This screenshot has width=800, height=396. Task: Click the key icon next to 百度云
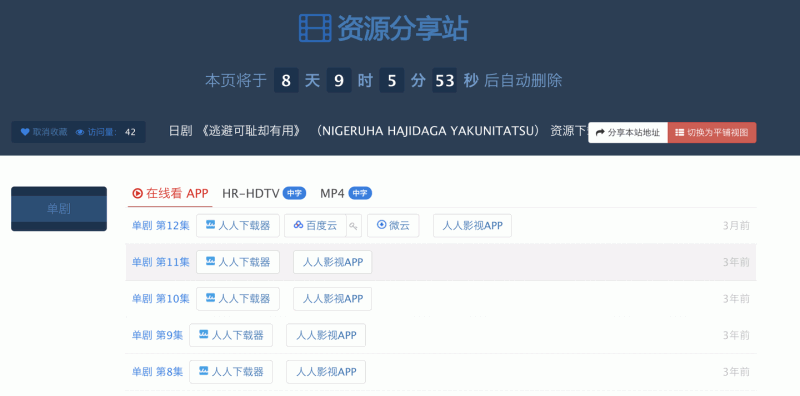click(354, 226)
